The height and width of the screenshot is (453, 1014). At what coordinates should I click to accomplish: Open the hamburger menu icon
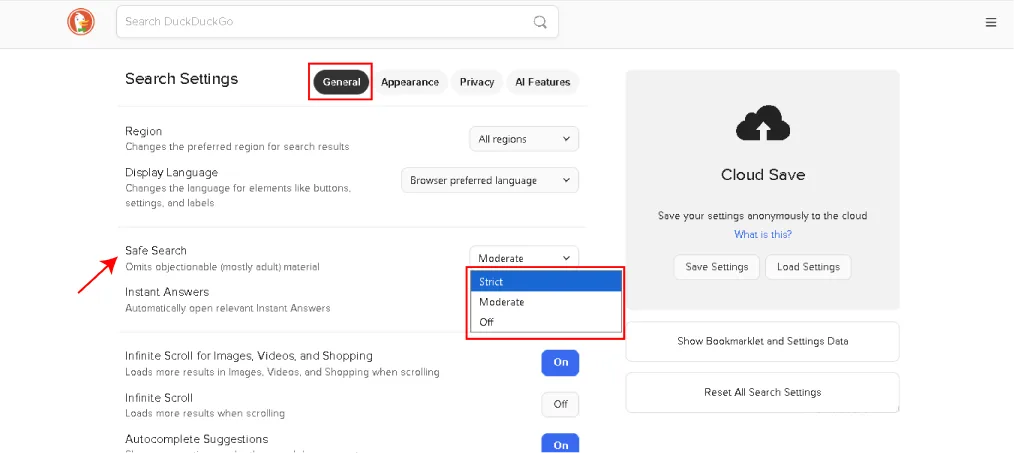pos(991,23)
